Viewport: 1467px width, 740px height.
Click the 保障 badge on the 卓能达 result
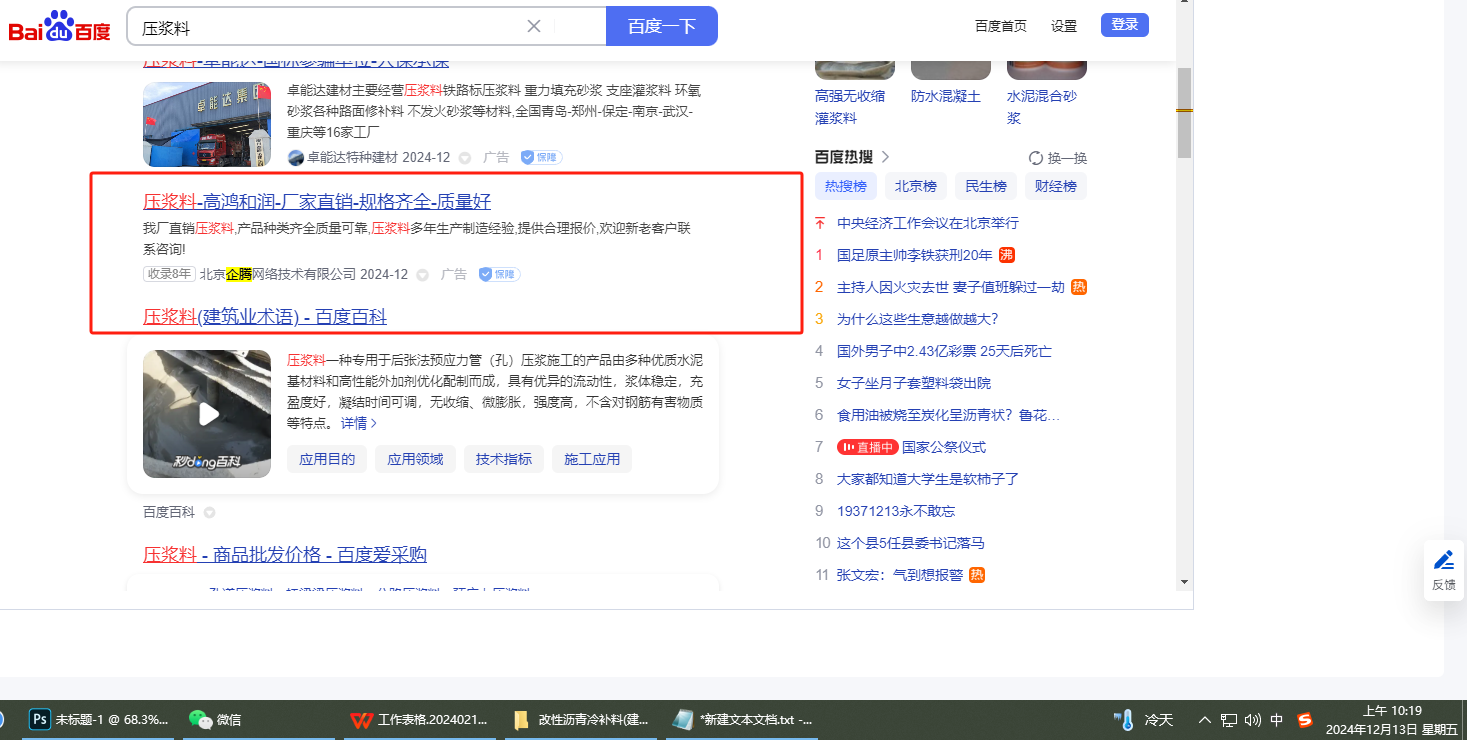click(x=541, y=157)
